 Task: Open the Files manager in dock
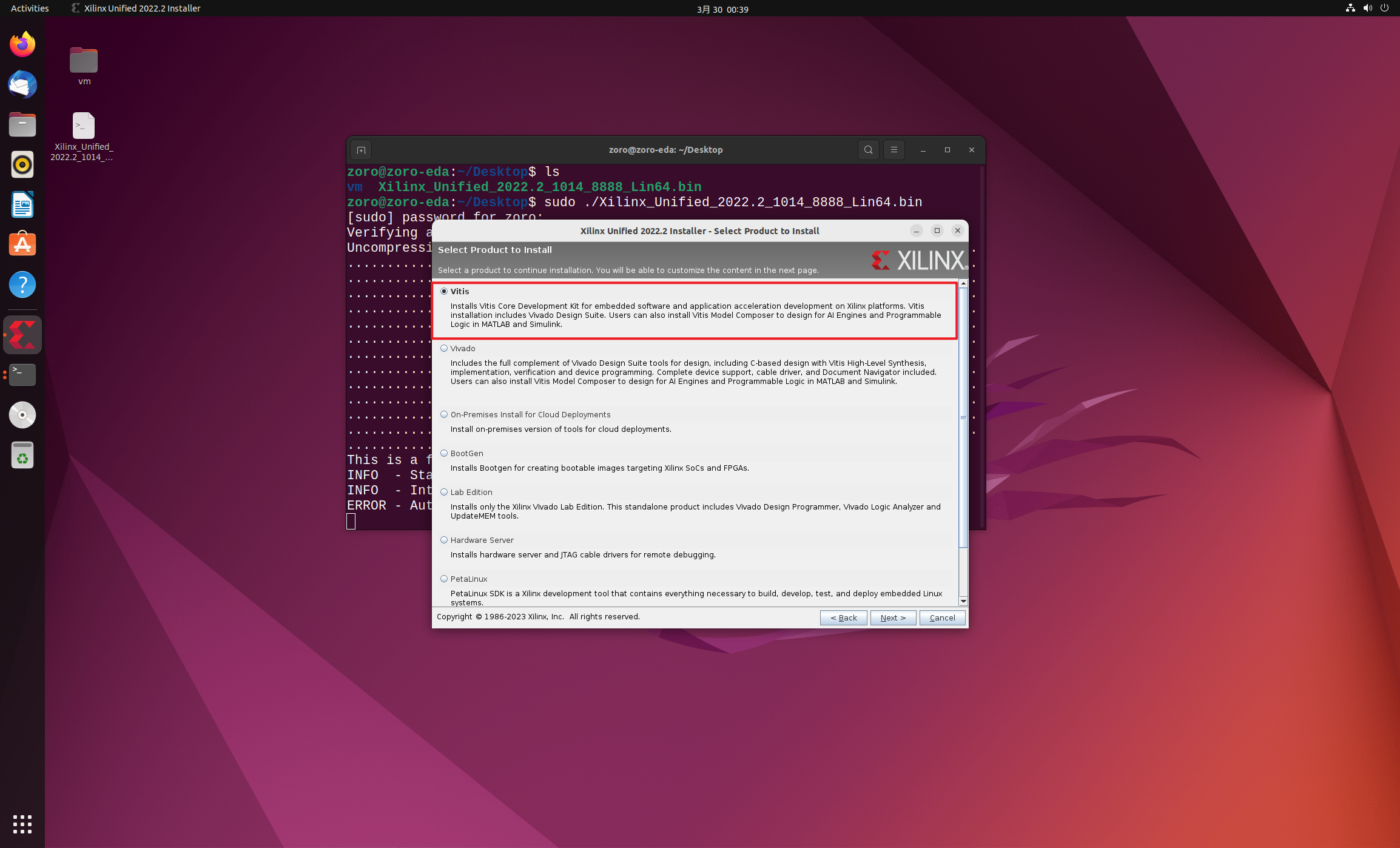[x=22, y=124]
